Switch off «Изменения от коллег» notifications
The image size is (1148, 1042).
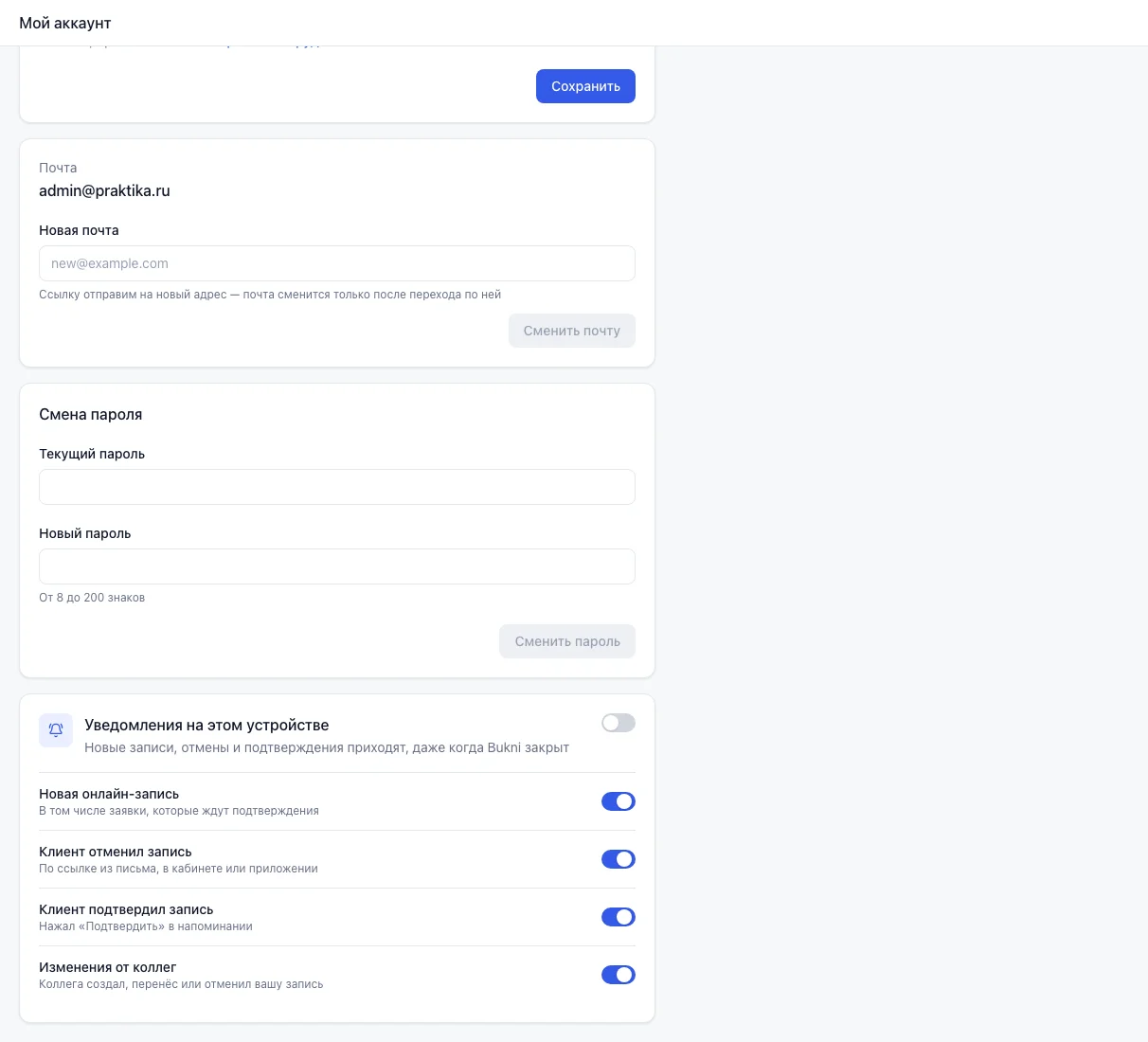(619, 975)
